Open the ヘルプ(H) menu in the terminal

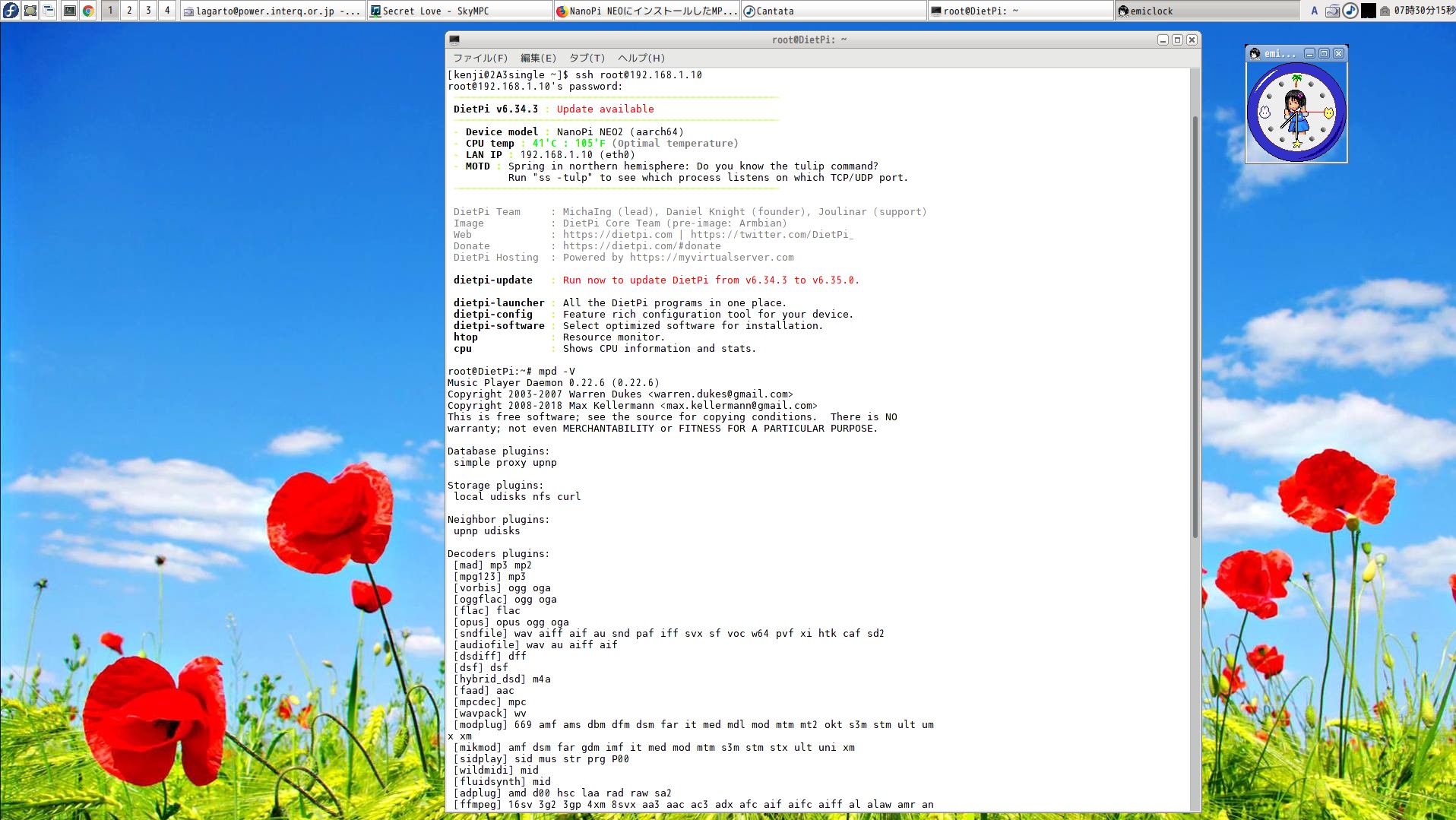pyautogui.click(x=638, y=58)
